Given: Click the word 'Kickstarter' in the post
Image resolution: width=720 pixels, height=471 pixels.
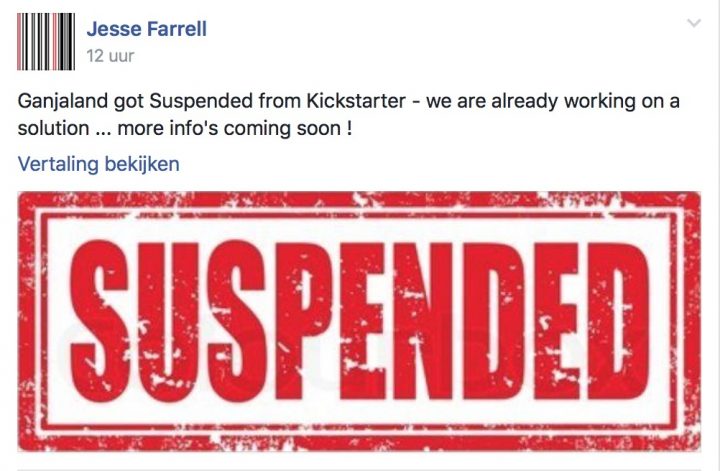Looking at the screenshot, I should point(356,101).
